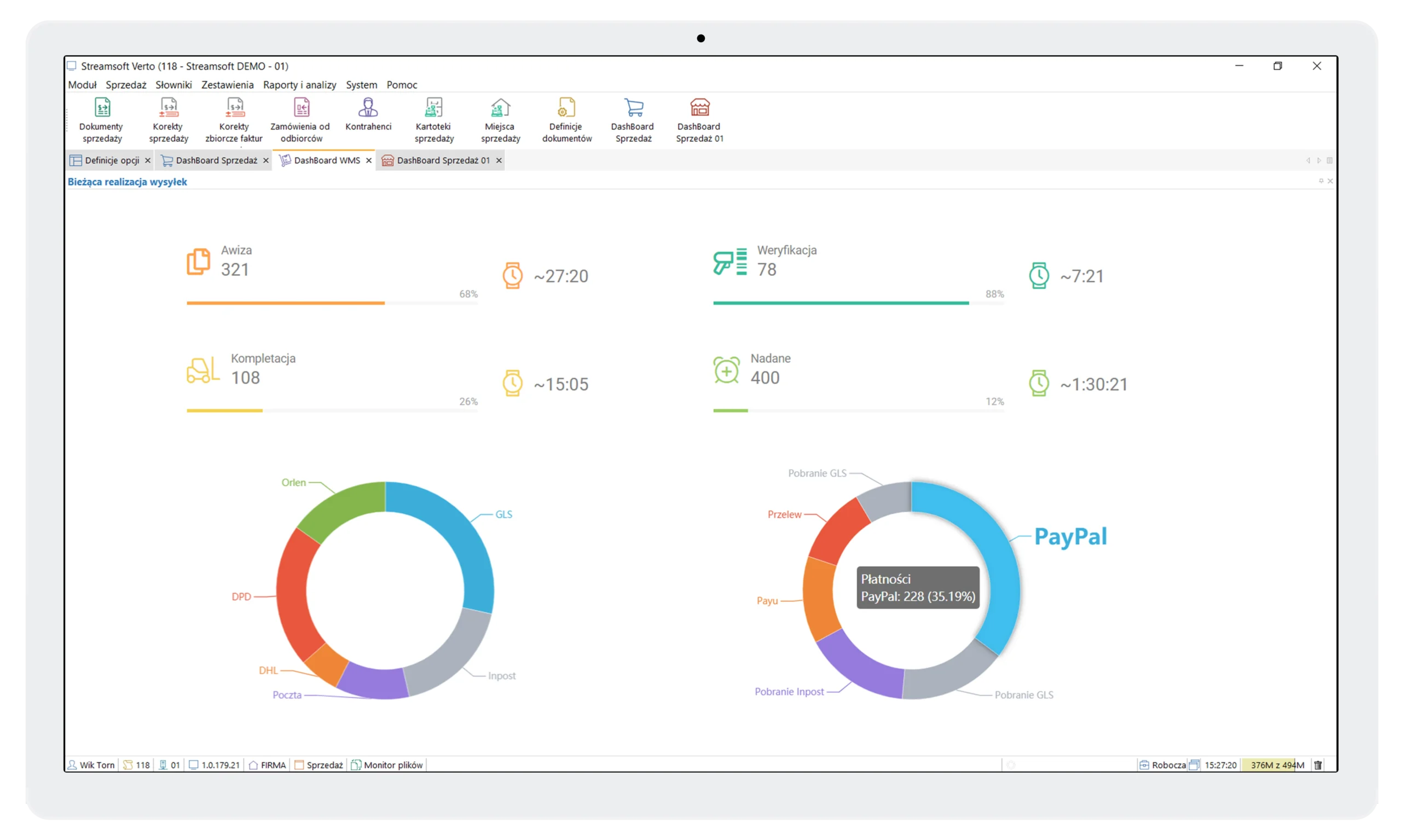Screen dimensions: 1401x840
Task: Close the Definicje opcji tab
Action: (148, 160)
